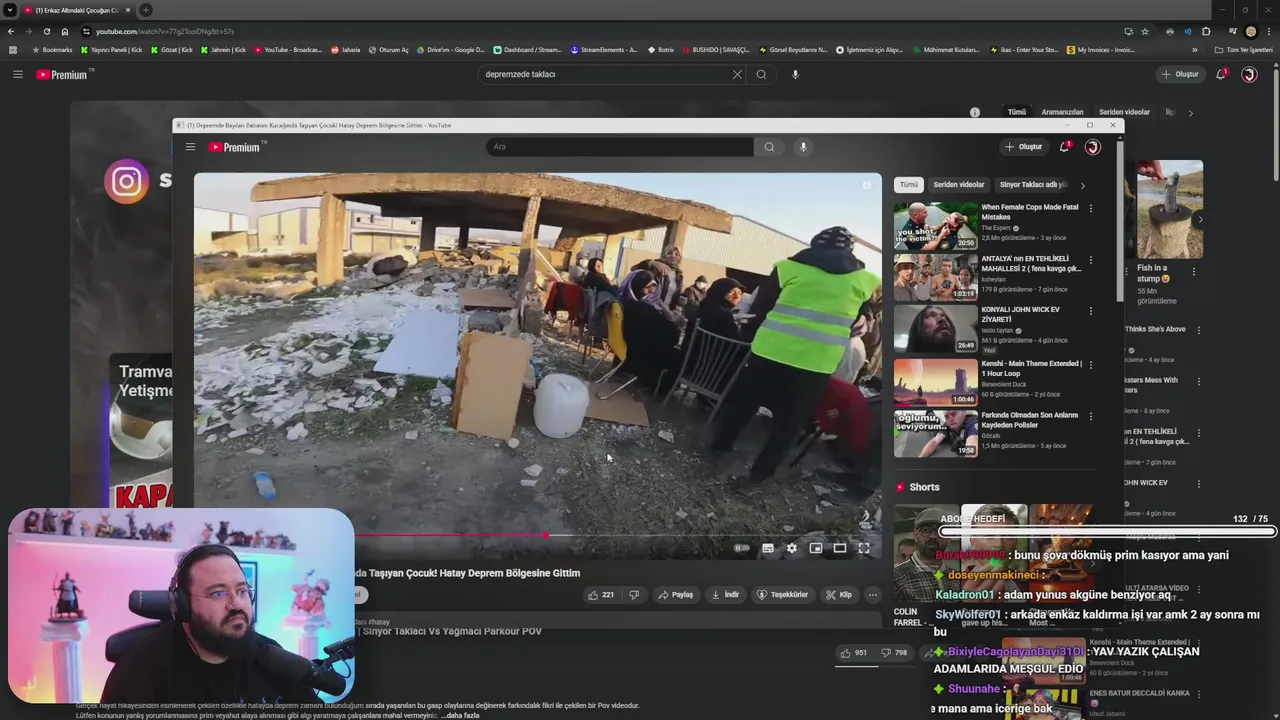Seek using the red video progress bar handle
The image size is (1280, 720).
click(546, 536)
